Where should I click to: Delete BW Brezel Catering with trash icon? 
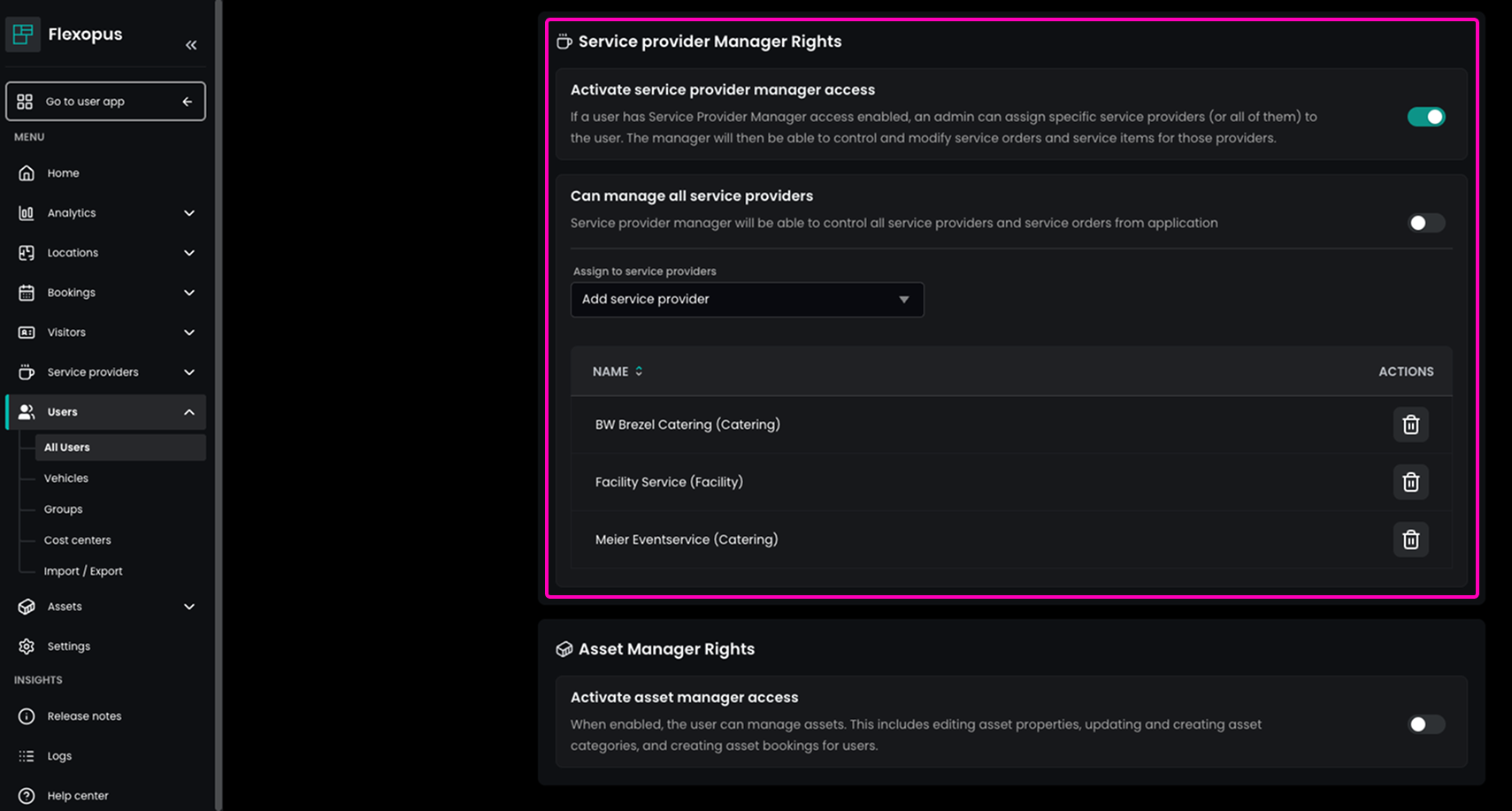point(1410,425)
